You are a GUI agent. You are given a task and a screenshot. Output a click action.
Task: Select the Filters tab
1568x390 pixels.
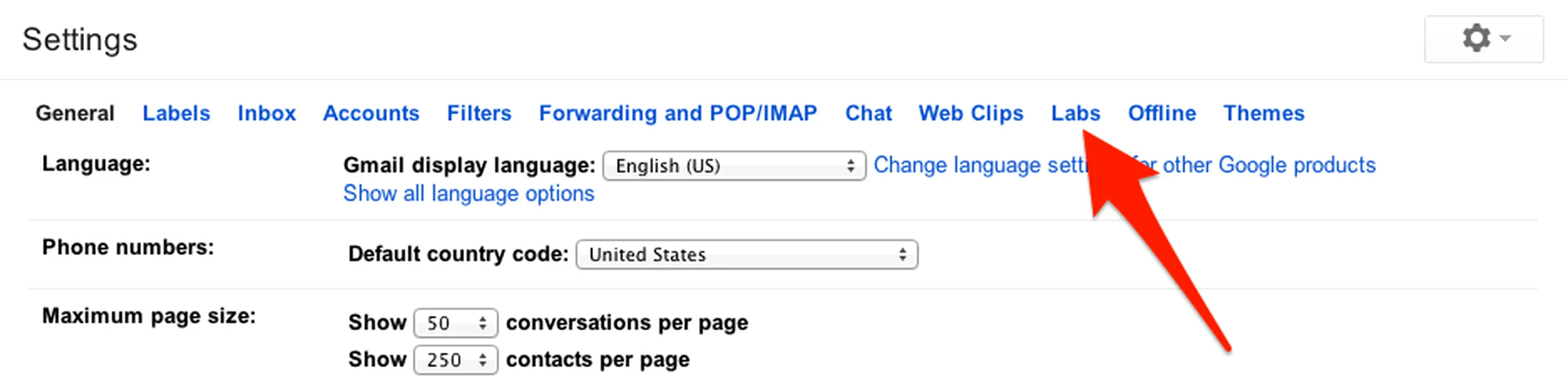pyautogui.click(x=479, y=113)
